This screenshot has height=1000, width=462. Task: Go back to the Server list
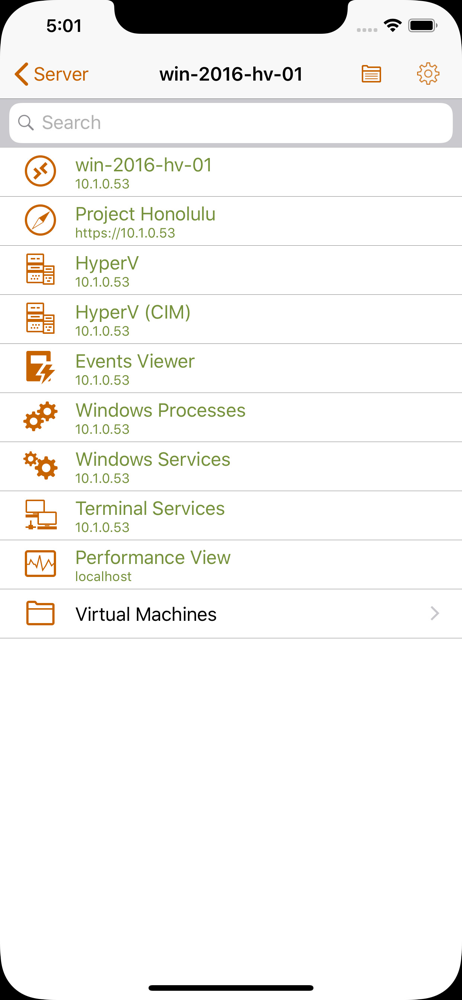[x=51, y=74]
